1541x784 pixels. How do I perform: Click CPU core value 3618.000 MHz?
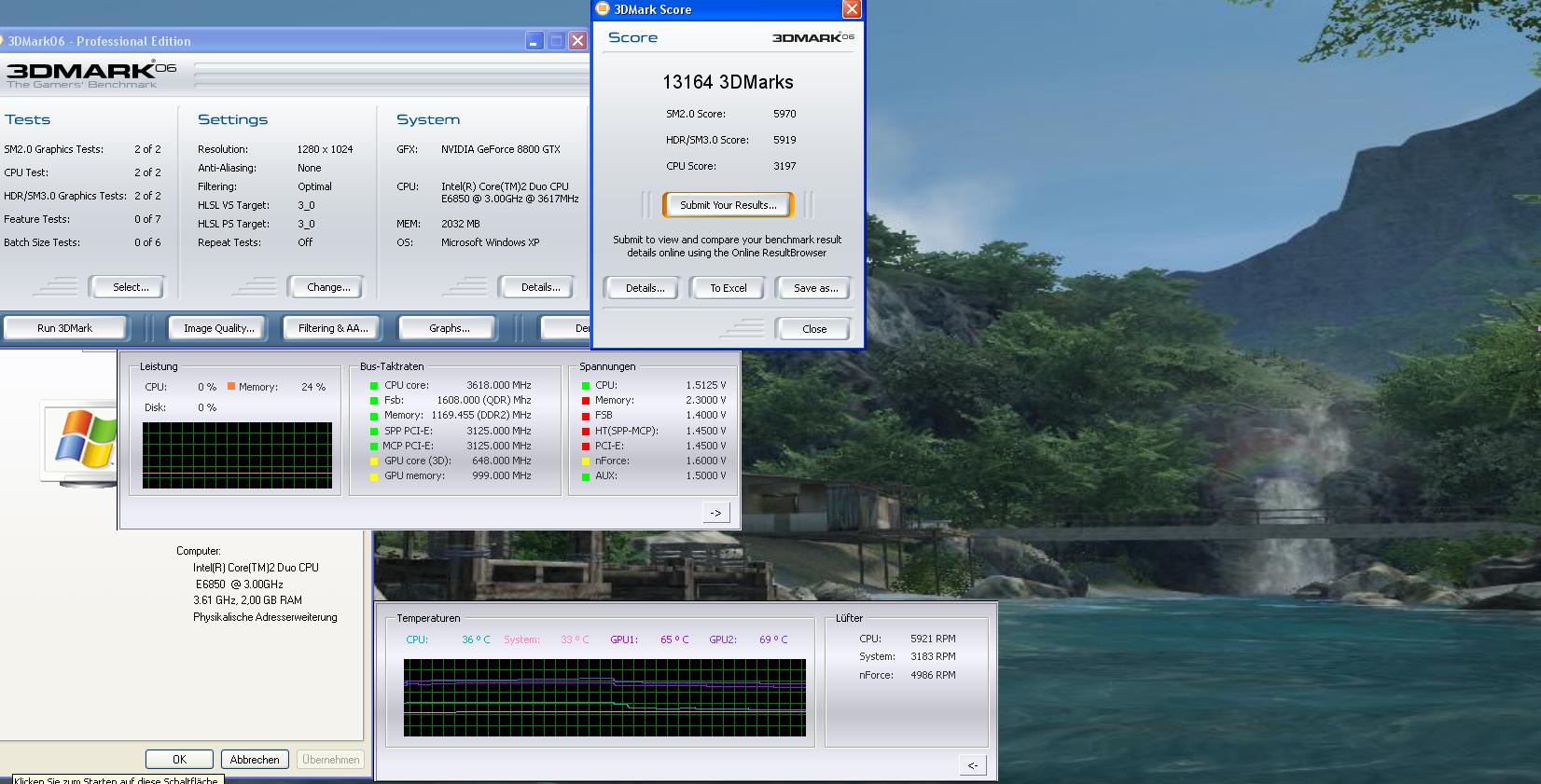pos(498,385)
